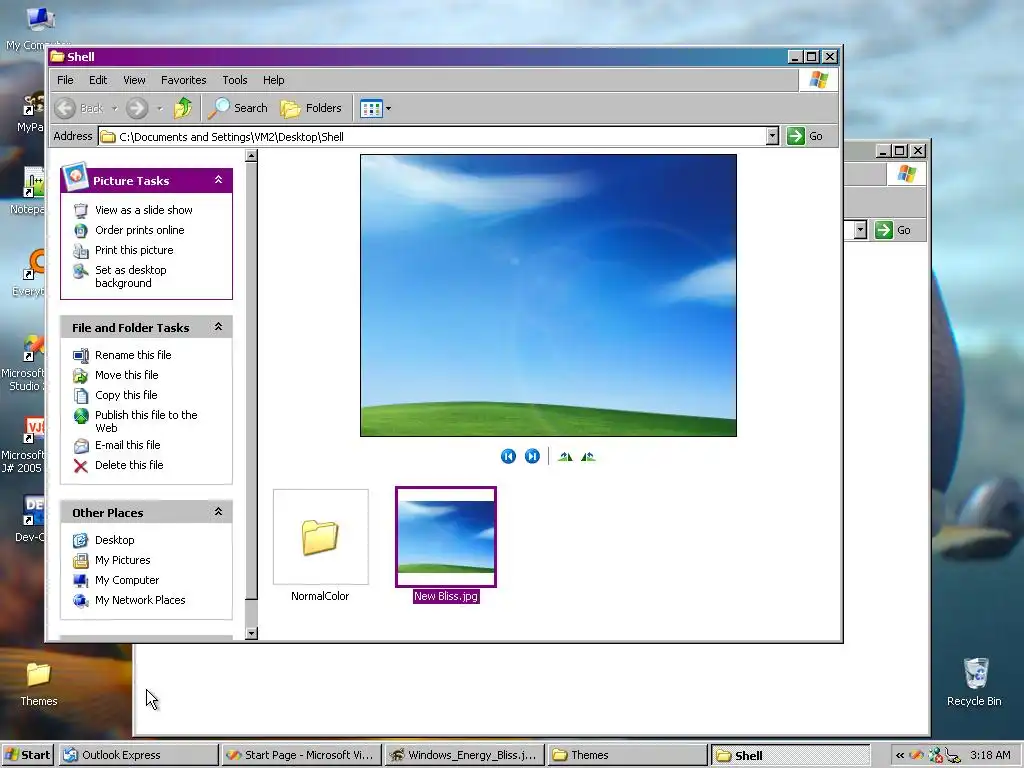Open the Tools menu
This screenshot has width=1024, height=768.
click(234, 80)
